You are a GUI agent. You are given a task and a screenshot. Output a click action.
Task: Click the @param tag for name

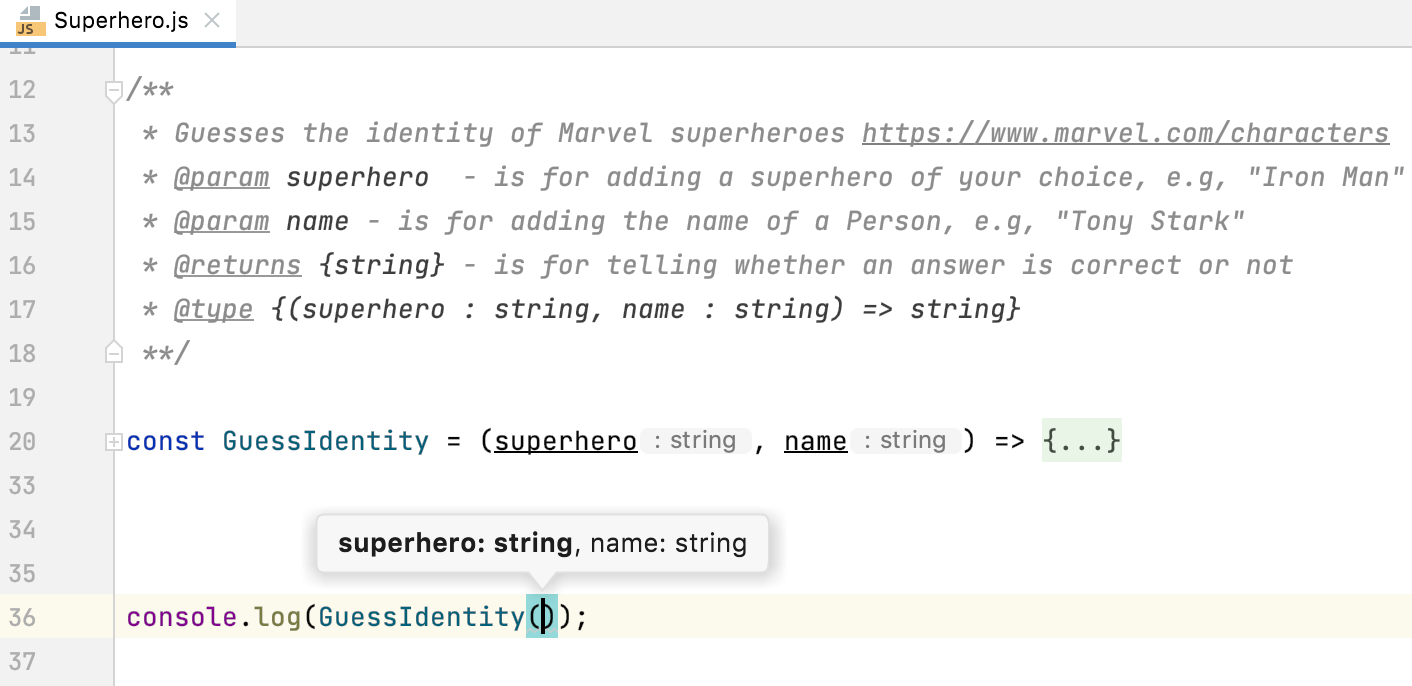coord(221,221)
